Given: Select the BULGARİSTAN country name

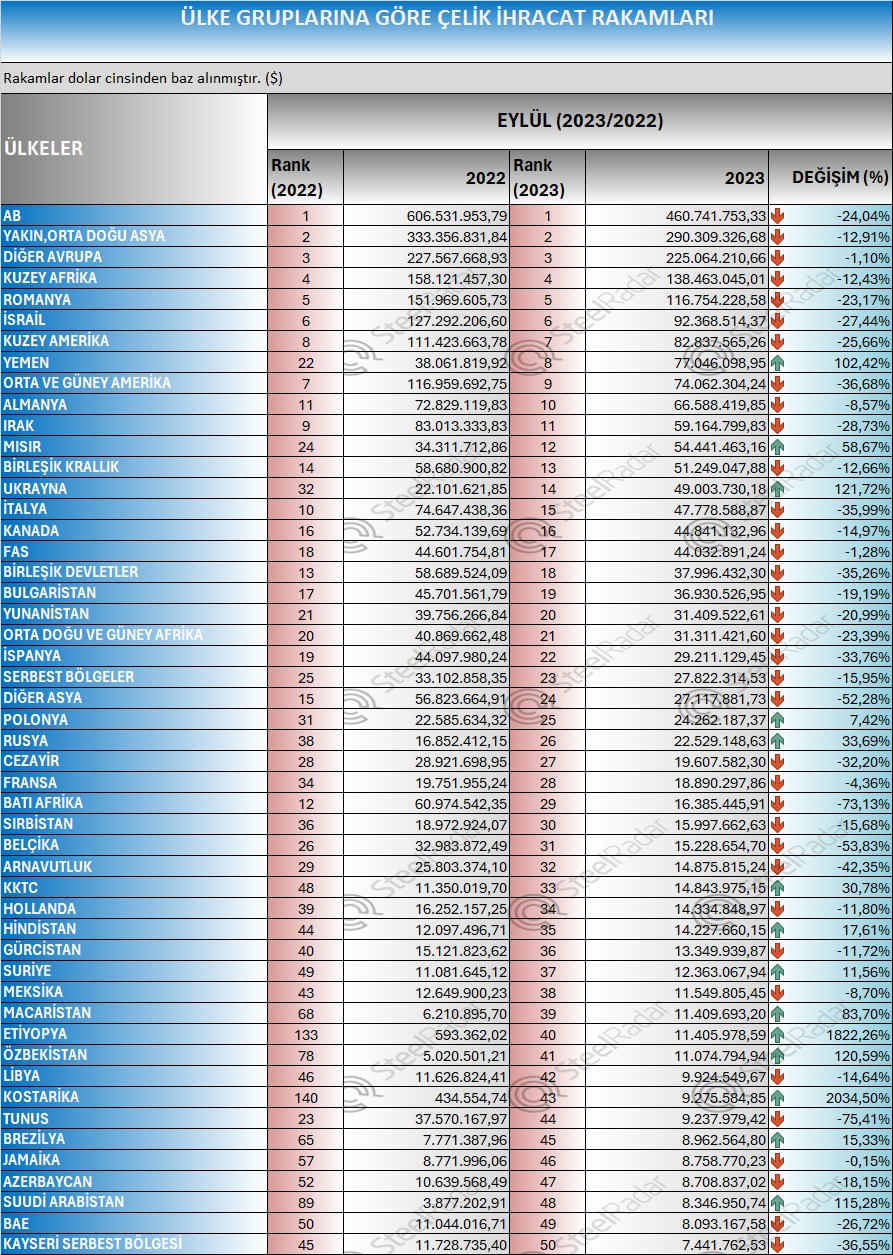Looking at the screenshot, I should pyautogui.click(x=134, y=593).
